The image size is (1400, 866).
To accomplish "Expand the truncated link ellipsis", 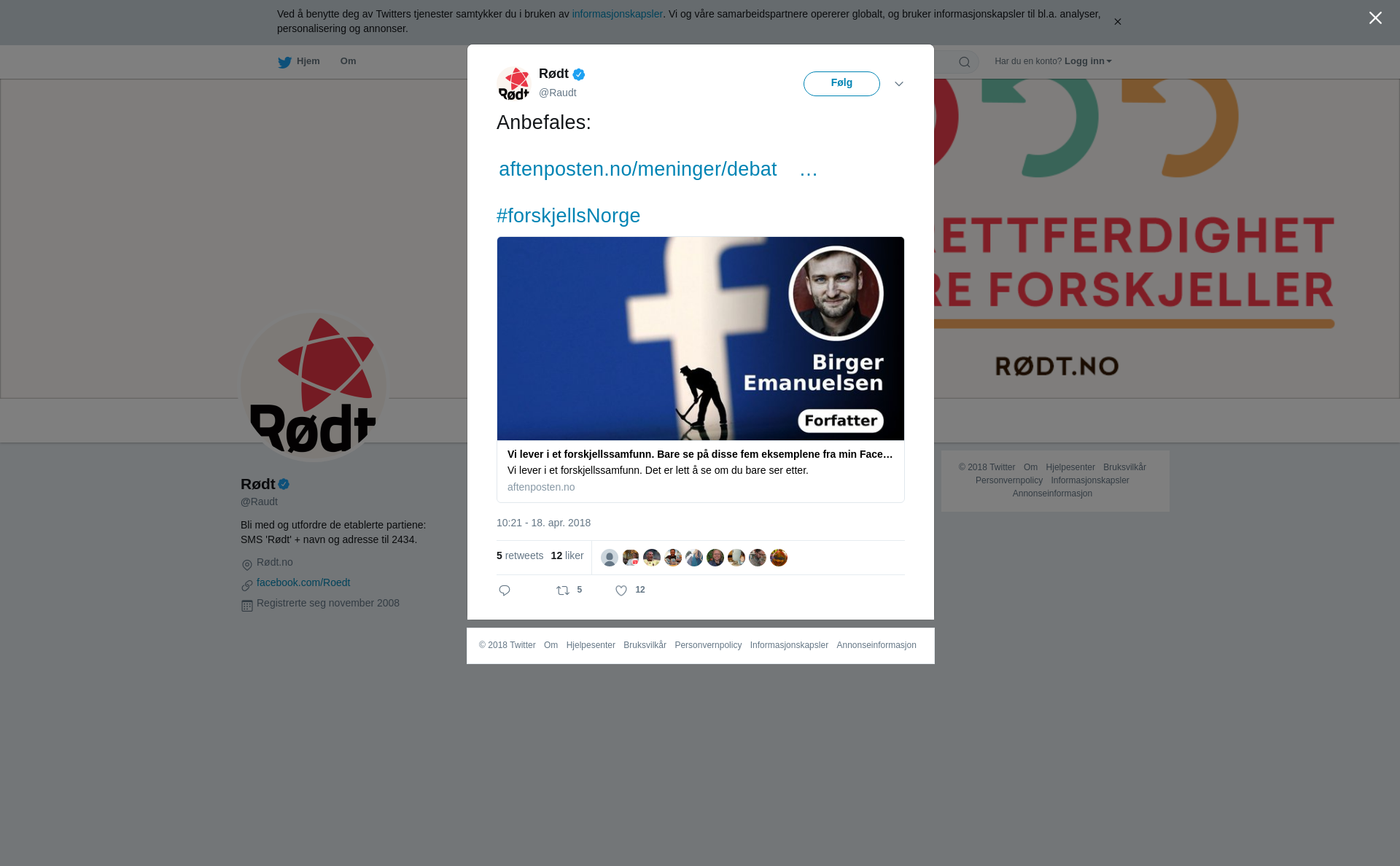I will pos(809,169).
